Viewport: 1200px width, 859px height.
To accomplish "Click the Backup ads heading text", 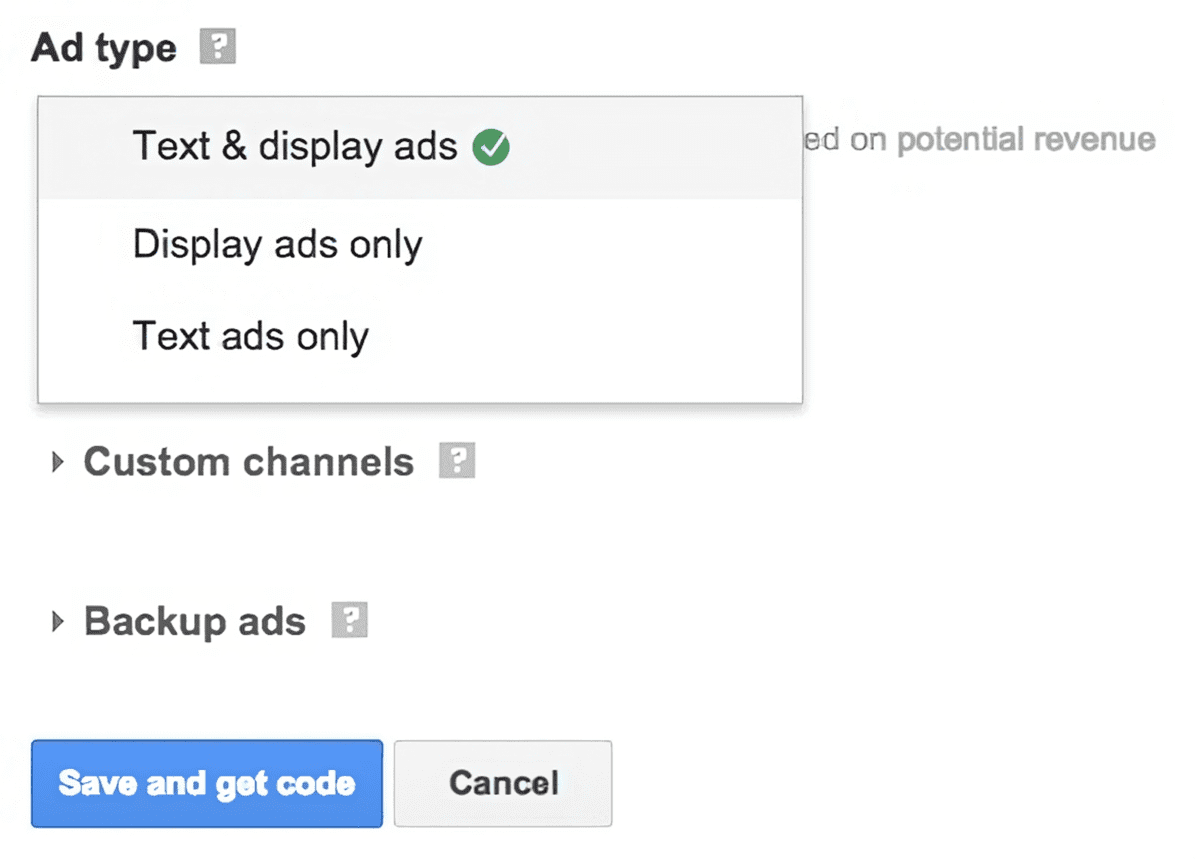I will pyautogui.click(x=194, y=620).
